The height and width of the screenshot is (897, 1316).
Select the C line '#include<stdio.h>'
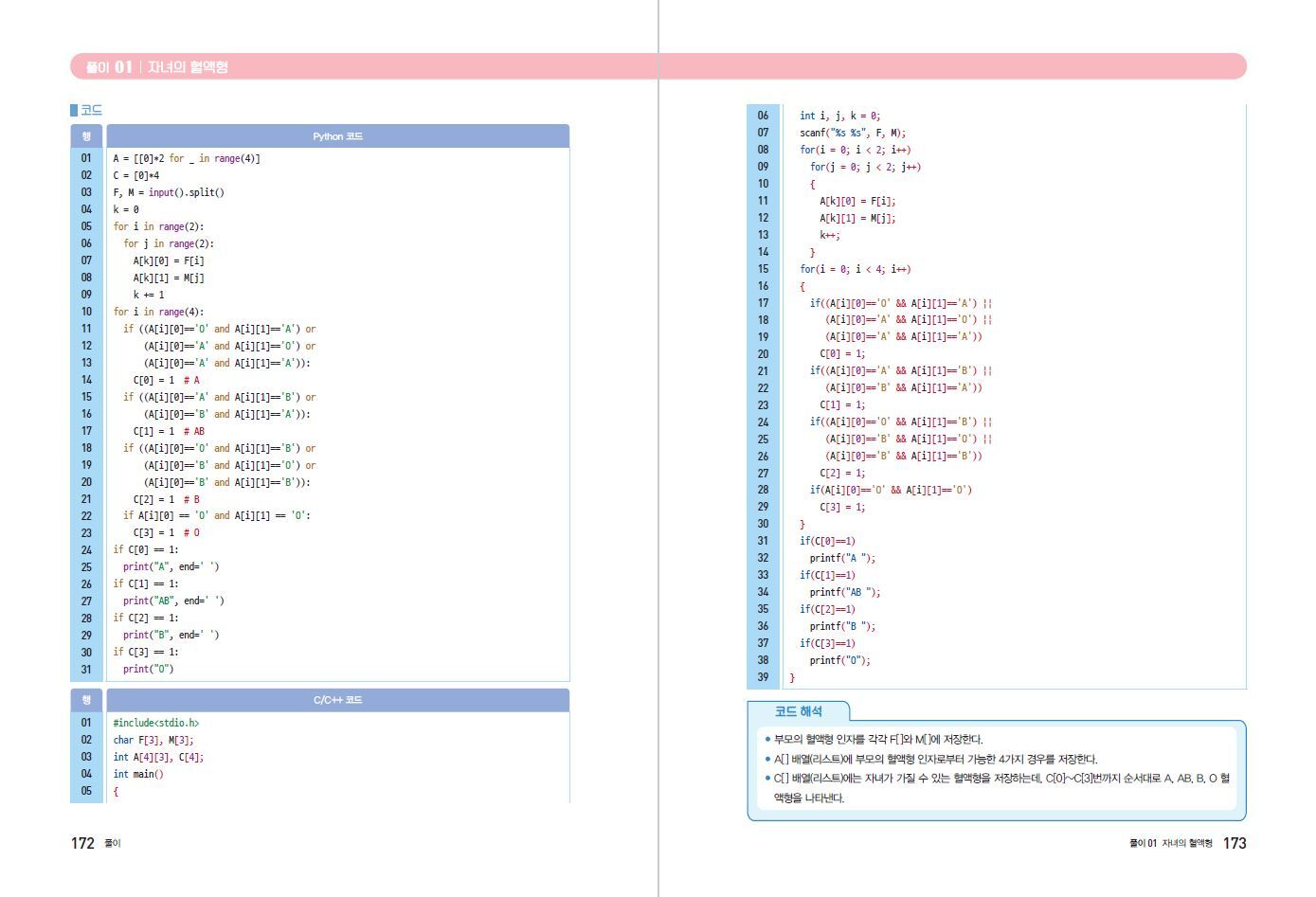tap(156, 723)
